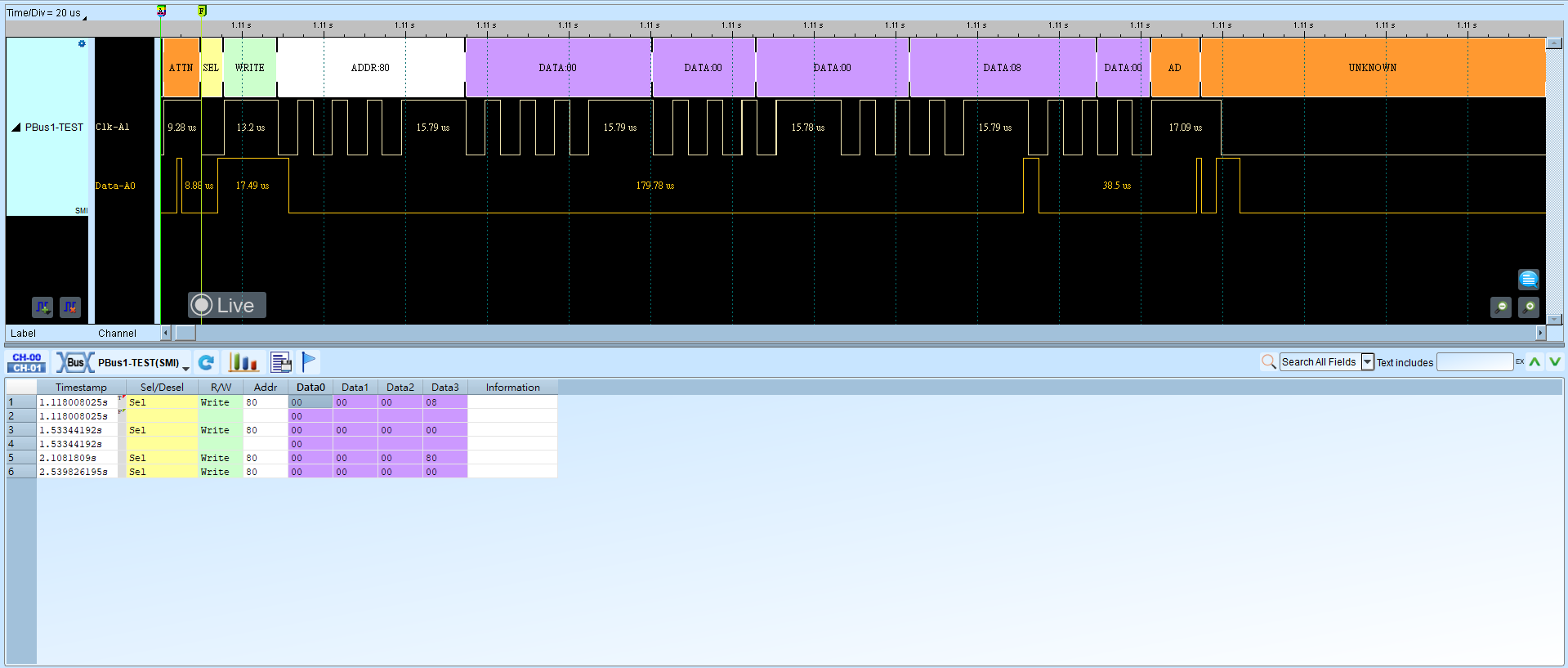Select the A cursor marker on ruler

[162, 11]
